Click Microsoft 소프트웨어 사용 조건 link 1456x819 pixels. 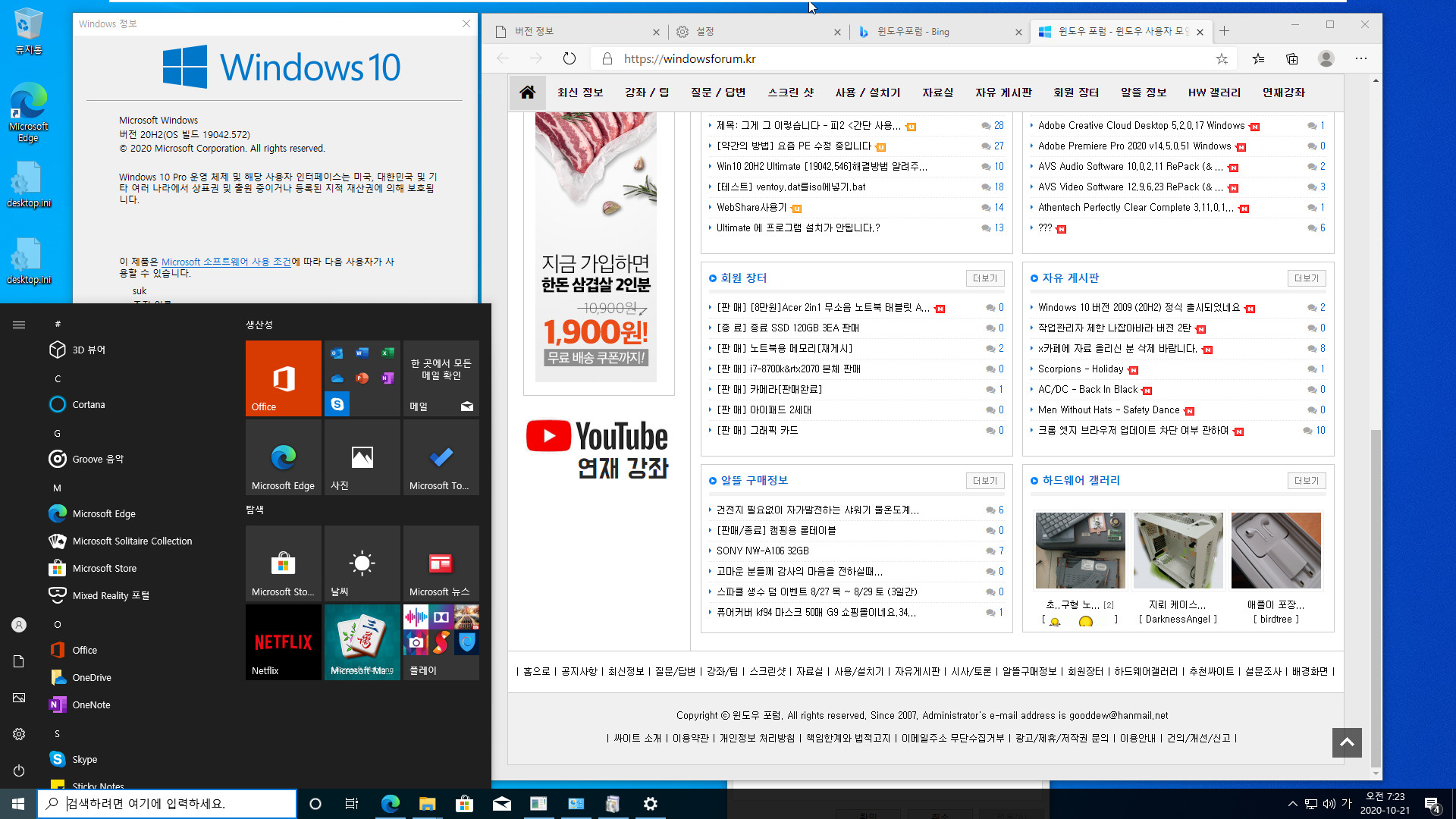pyautogui.click(x=226, y=262)
